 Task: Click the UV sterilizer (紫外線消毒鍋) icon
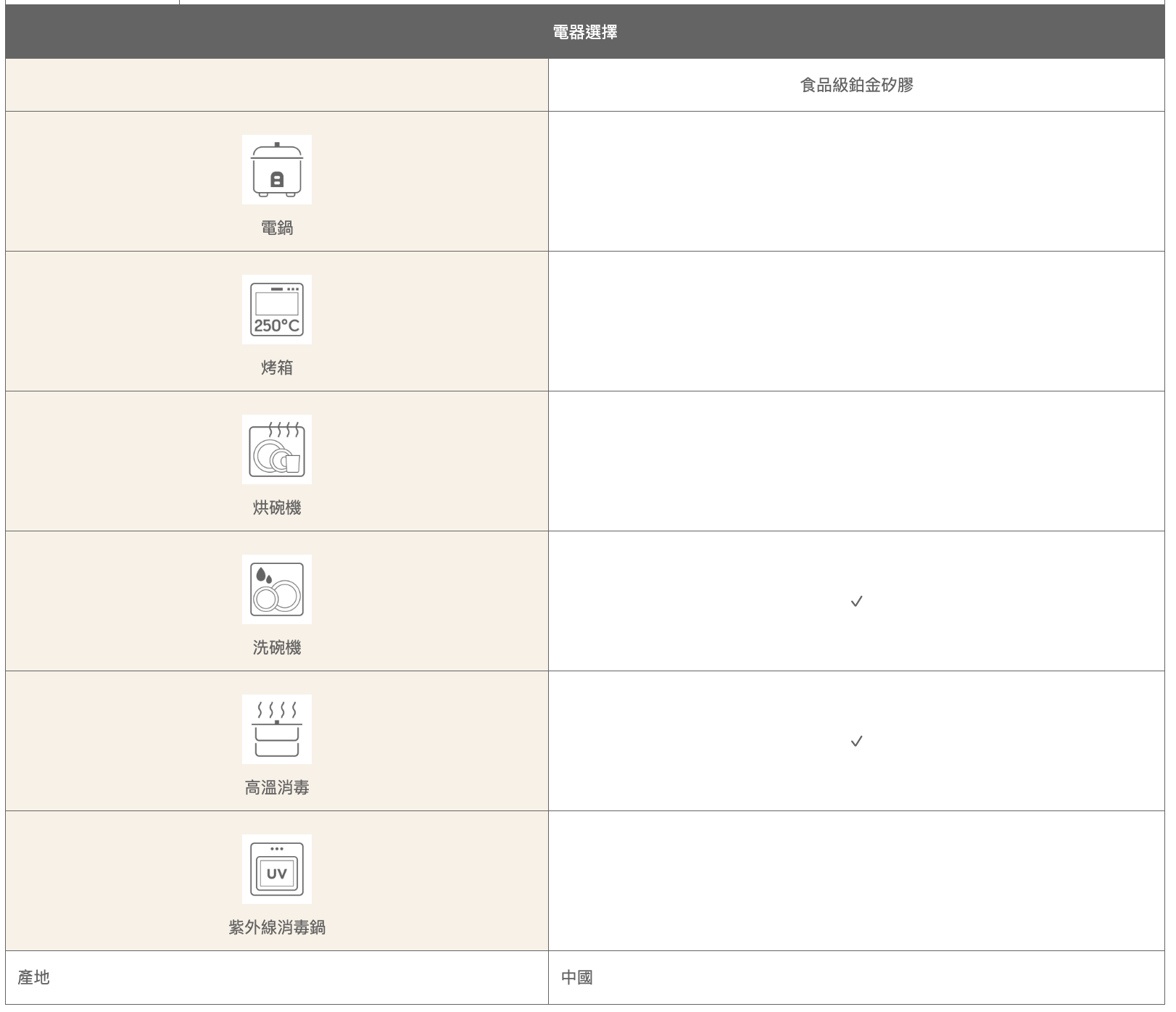[276, 869]
